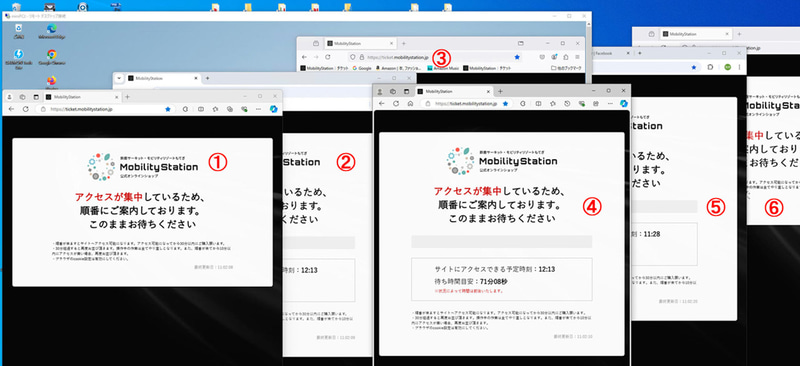The height and width of the screenshot is (366, 800).
Task: Open the Chrome tab search chevron
Action: point(119,78)
